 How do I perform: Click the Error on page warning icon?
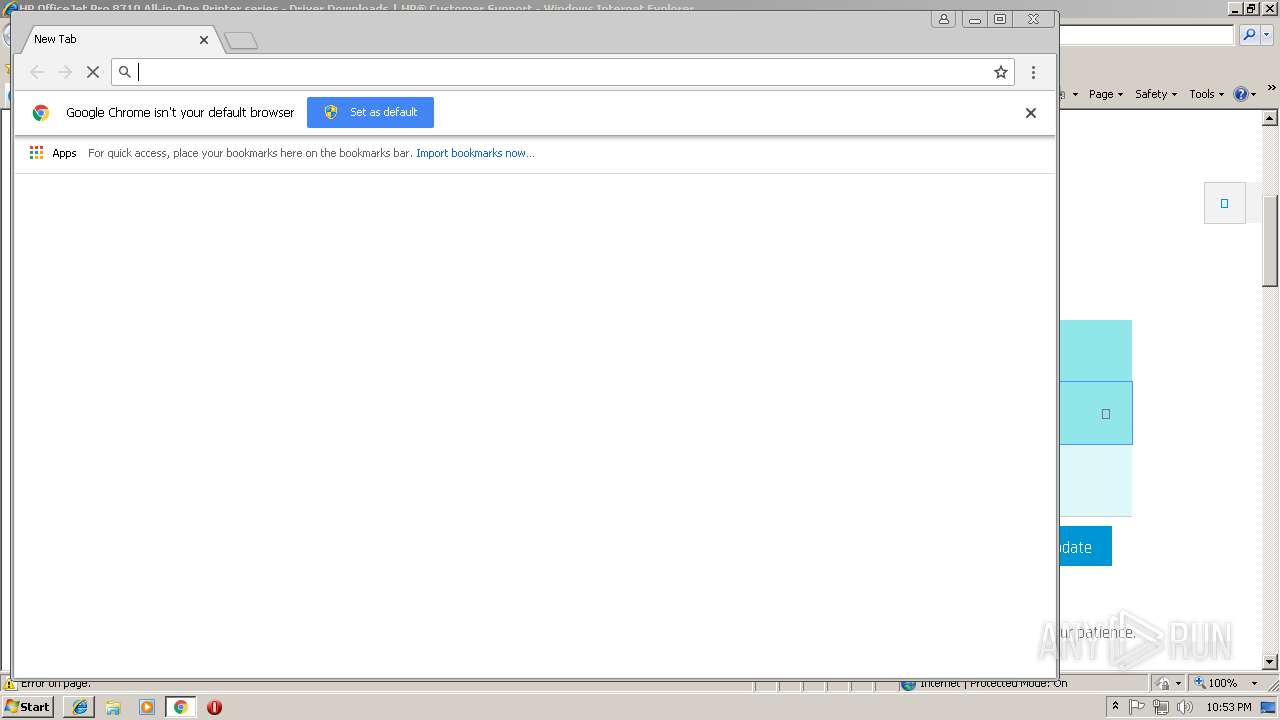(x=10, y=684)
